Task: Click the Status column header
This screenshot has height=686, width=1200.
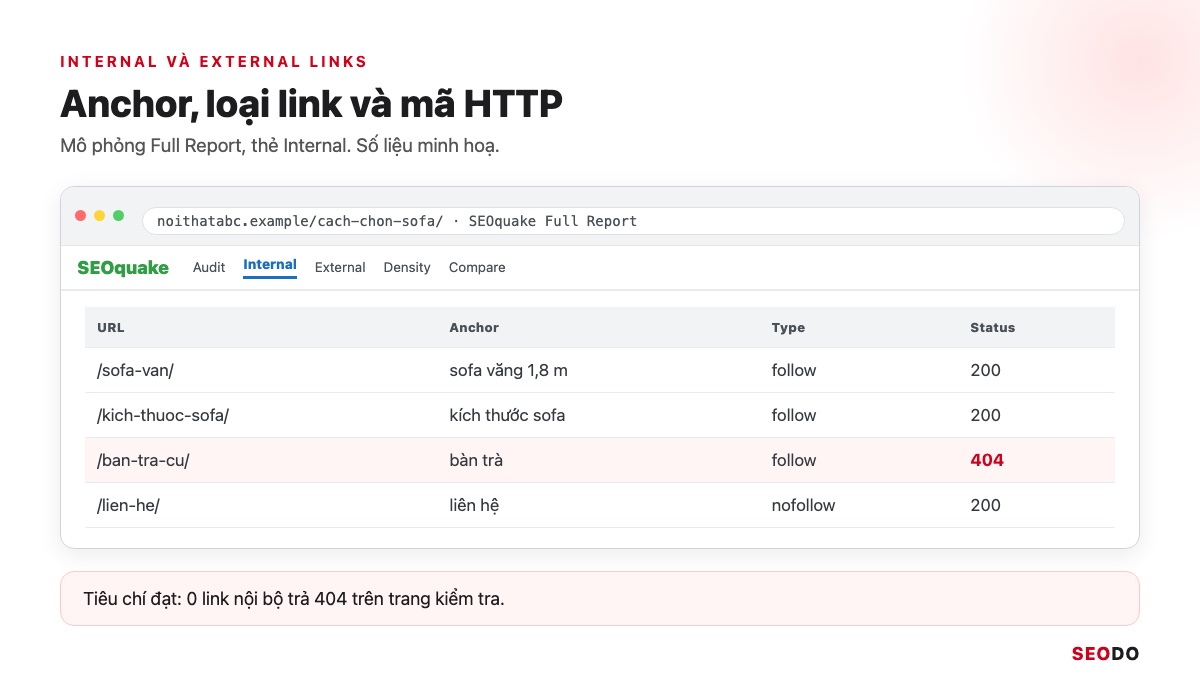Action: pos(992,327)
